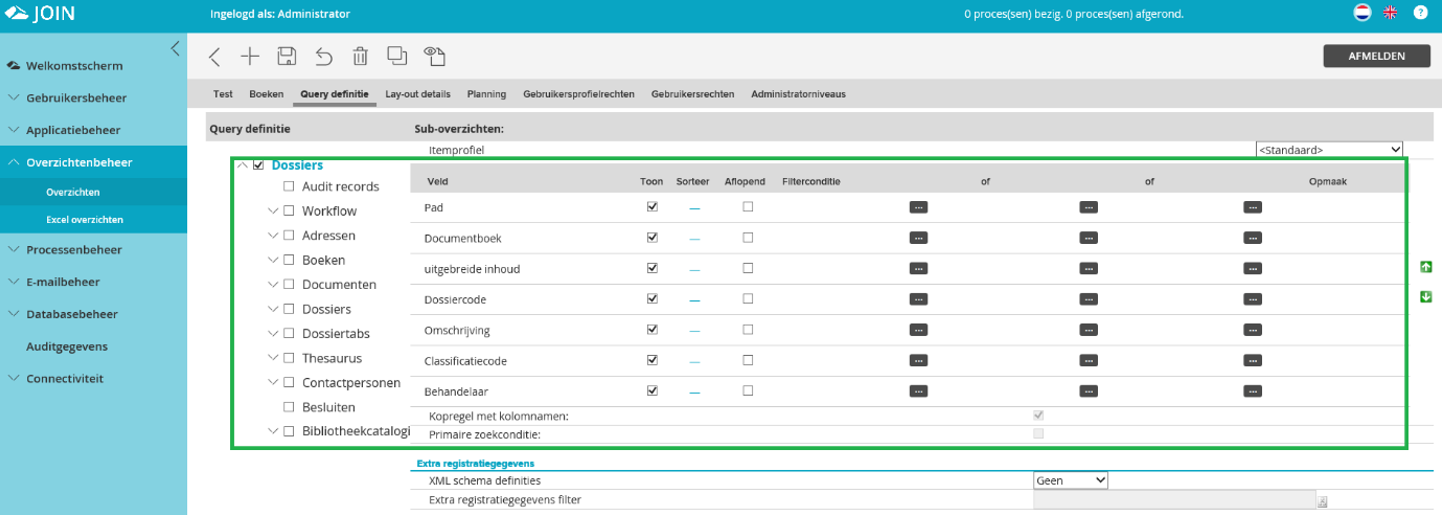Open Excel overzichten in the sidebar
1442x515 pixels.
coord(84,220)
